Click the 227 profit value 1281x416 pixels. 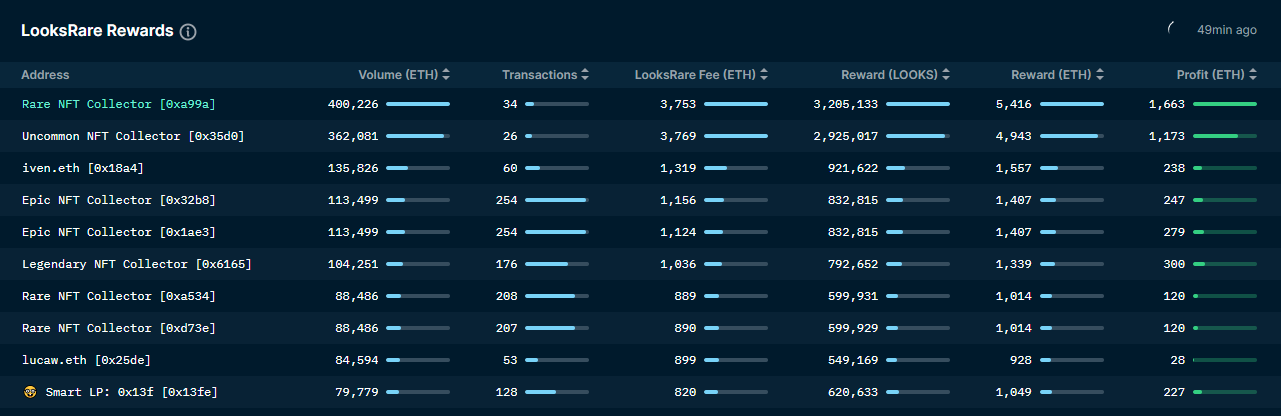[1175, 392]
